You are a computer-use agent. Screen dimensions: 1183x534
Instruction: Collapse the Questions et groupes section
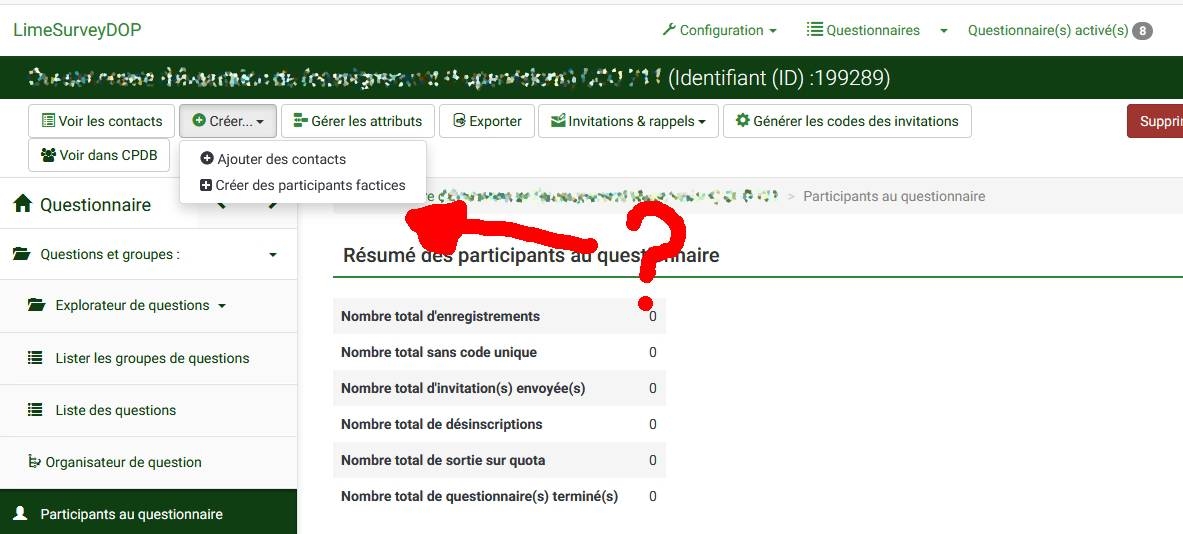(273, 255)
